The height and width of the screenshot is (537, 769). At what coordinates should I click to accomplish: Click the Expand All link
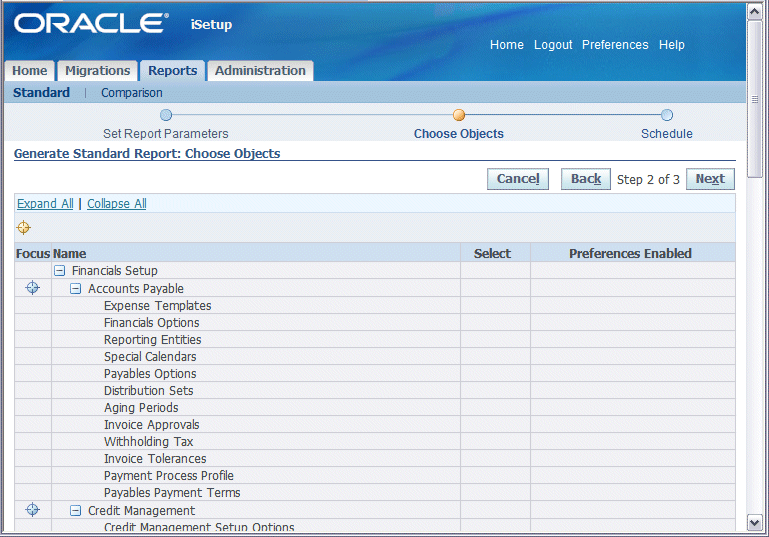(x=45, y=204)
